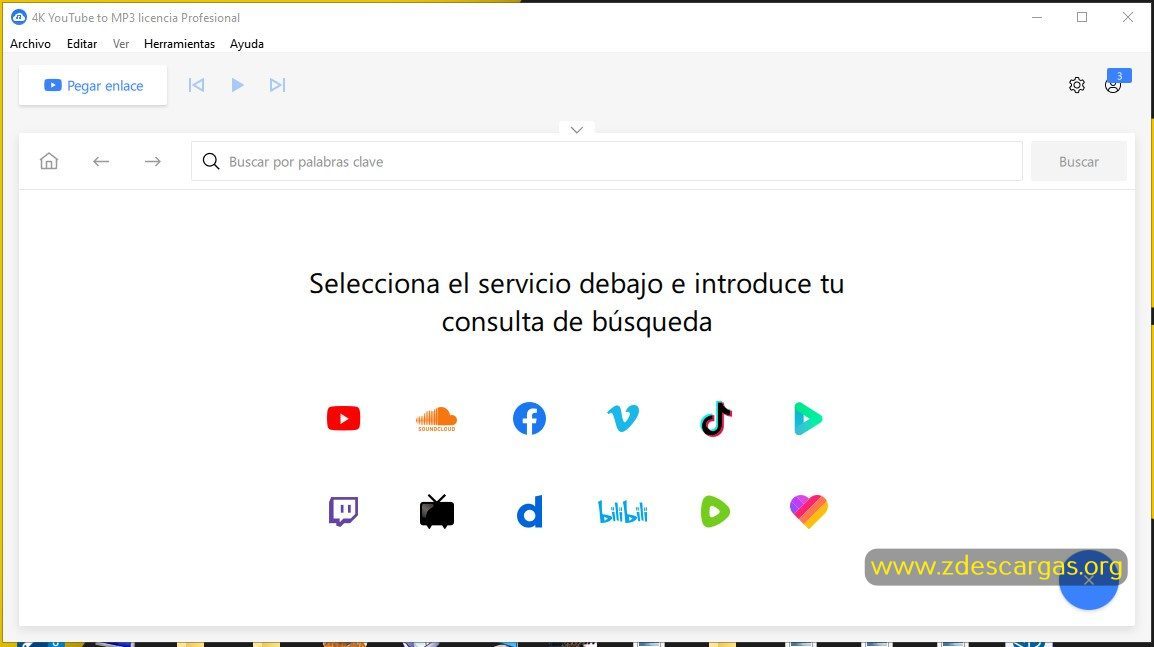The height and width of the screenshot is (647, 1154).
Task: Skip to the next track
Action: pyautogui.click(x=277, y=85)
